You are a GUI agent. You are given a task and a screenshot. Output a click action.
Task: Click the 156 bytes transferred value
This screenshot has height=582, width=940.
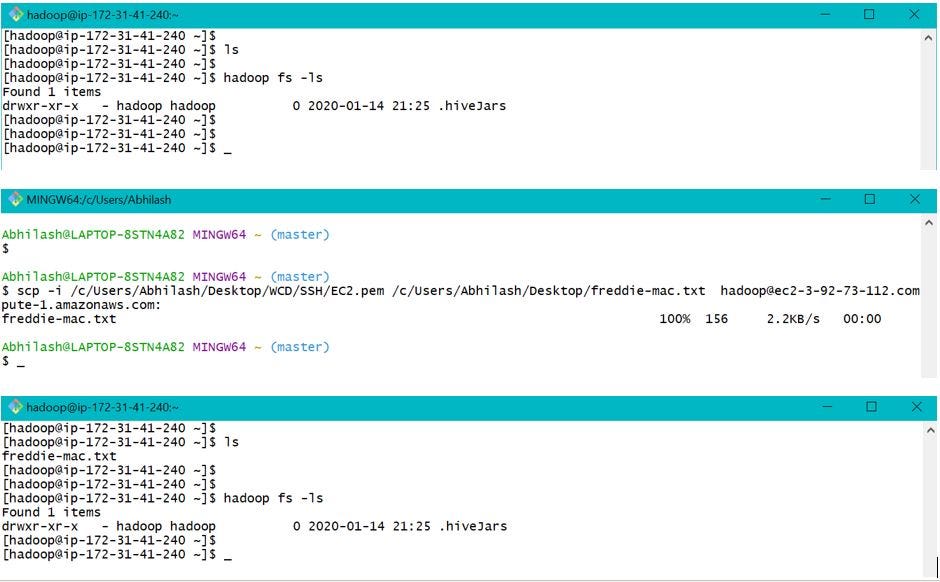click(x=716, y=319)
